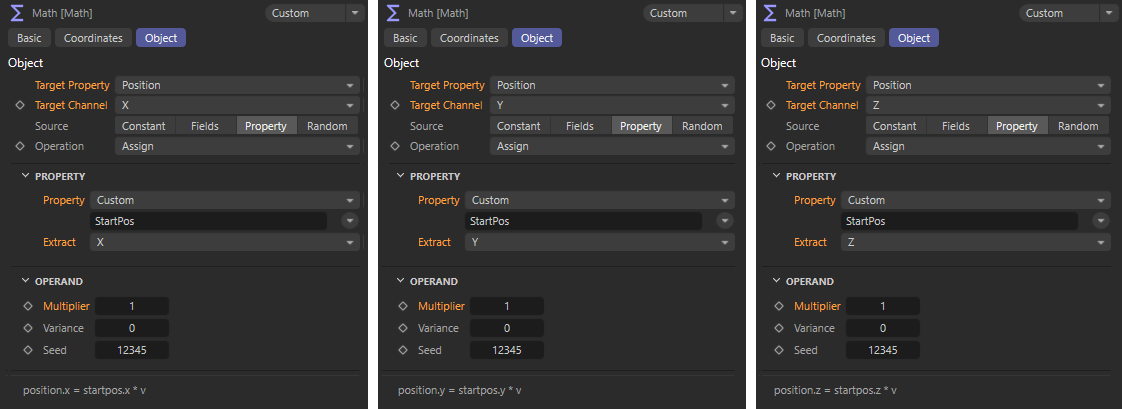The height and width of the screenshot is (409, 1122).
Task: Click keyframe diamond beside Target Channel X
Action: (19, 105)
